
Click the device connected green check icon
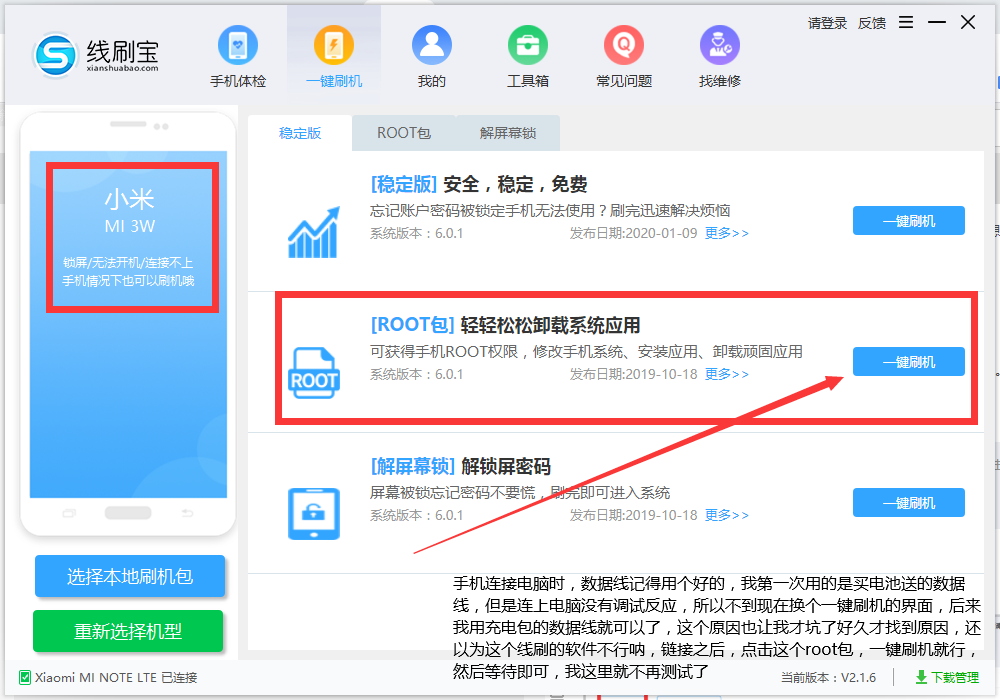[25, 677]
